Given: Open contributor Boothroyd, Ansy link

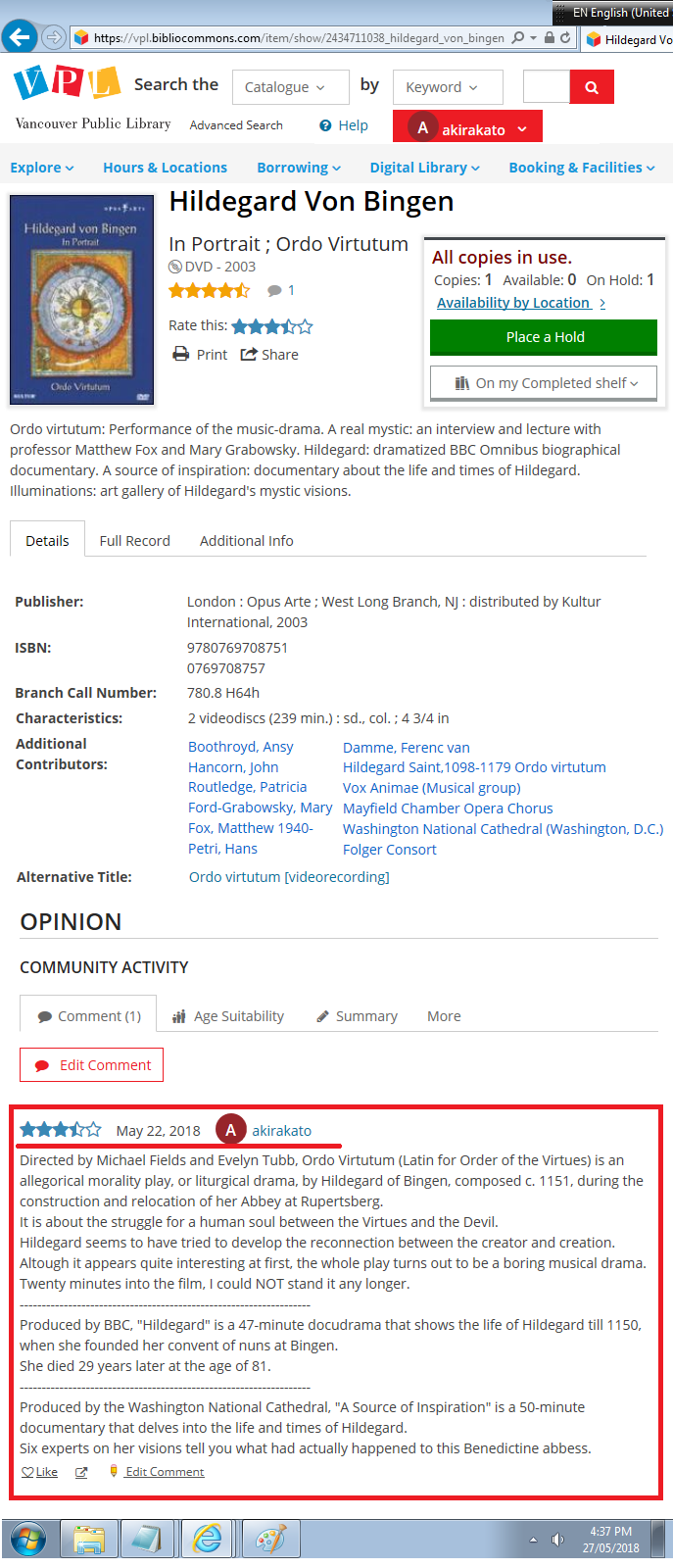Looking at the screenshot, I should click(241, 747).
